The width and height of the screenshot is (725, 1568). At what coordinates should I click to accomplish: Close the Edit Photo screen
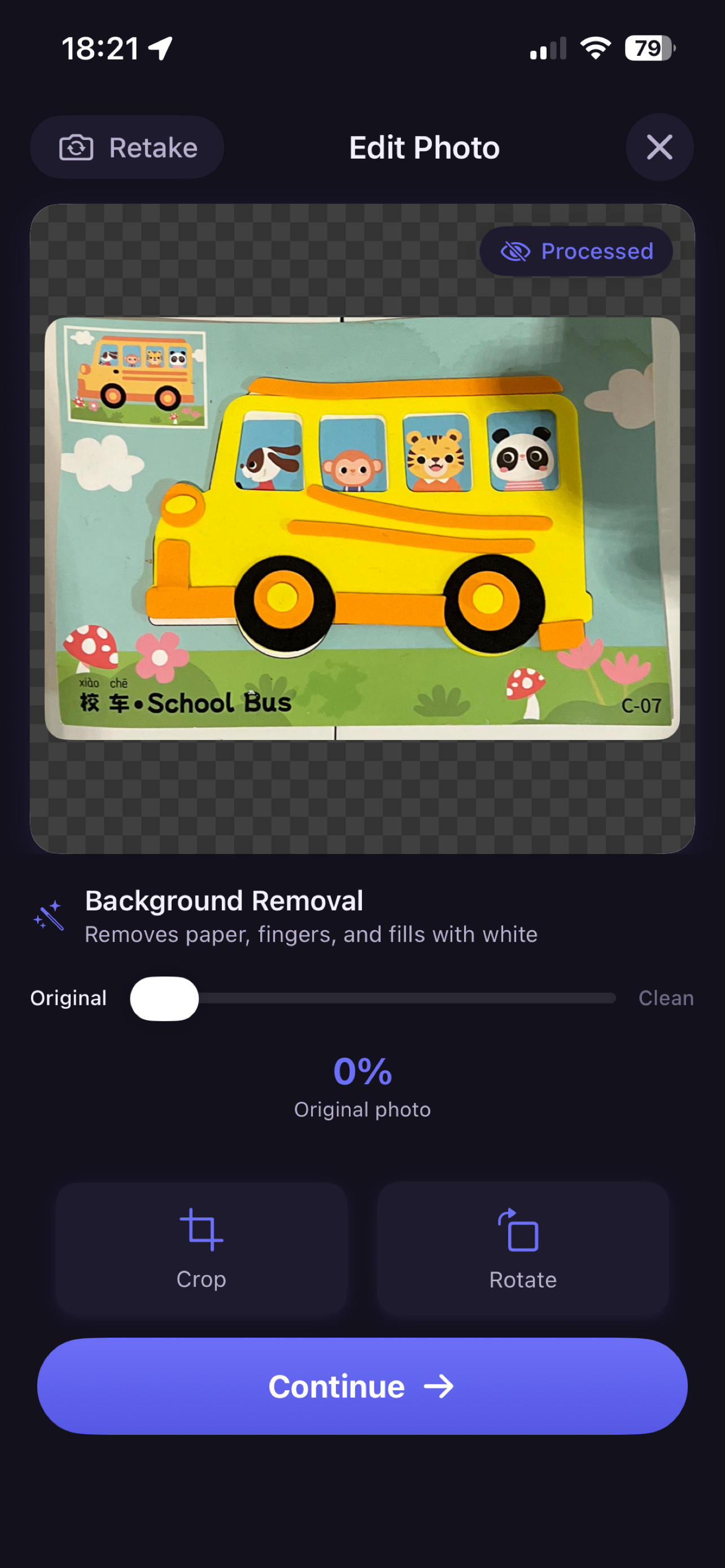(660, 147)
